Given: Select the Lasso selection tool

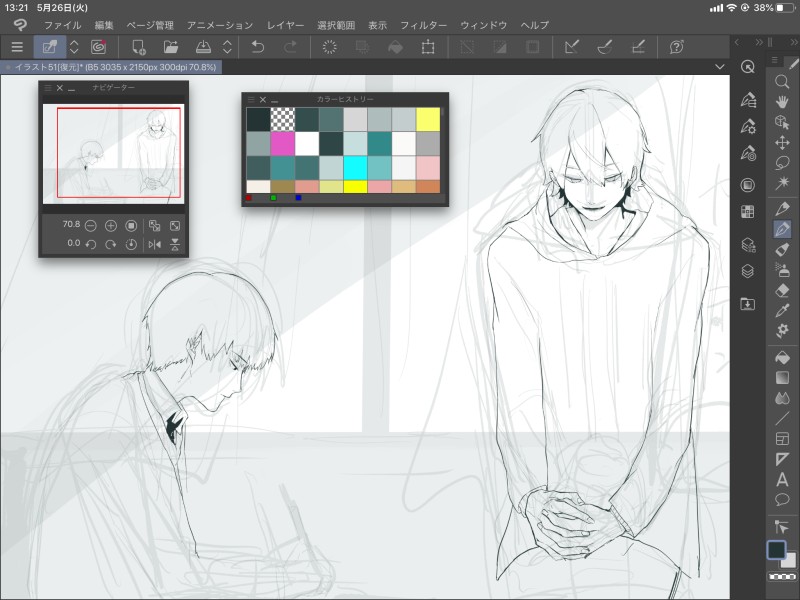Looking at the screenshot, I should tap(782, 163).
